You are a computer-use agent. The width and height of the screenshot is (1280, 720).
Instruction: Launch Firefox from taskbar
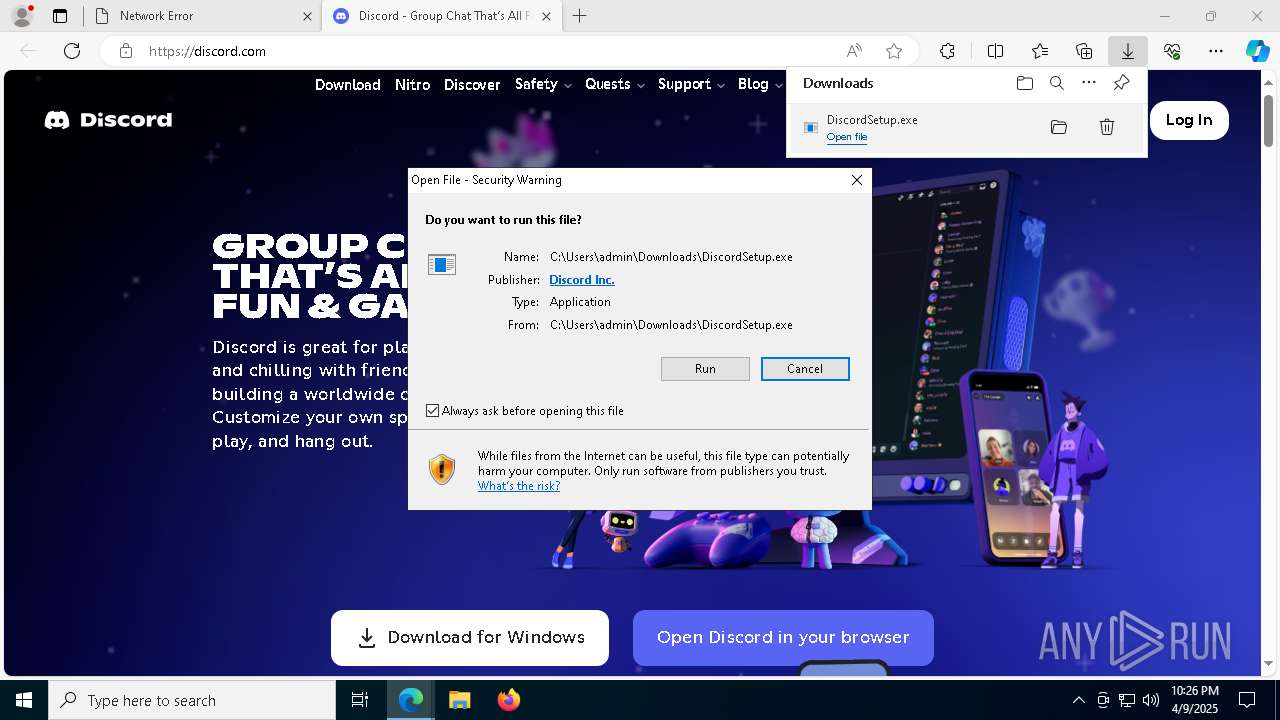(508, 700)
